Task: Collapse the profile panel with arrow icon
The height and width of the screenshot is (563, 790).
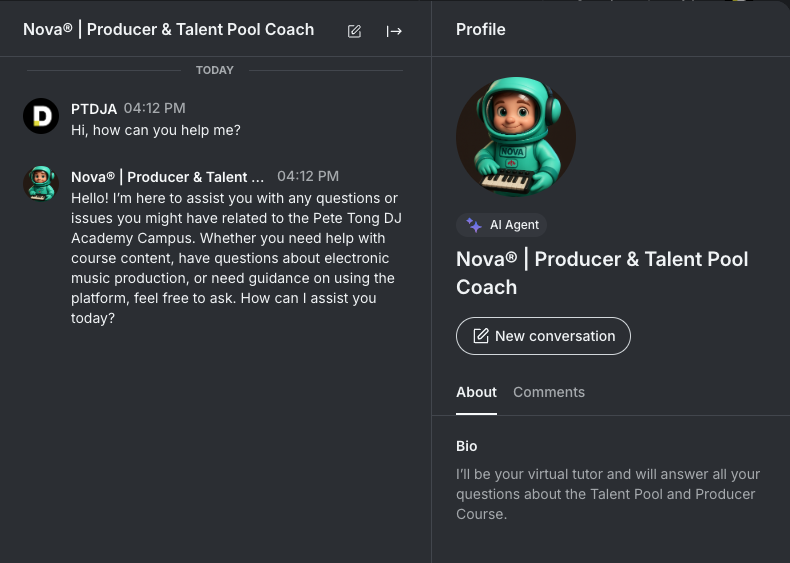Action: point(394,31)
